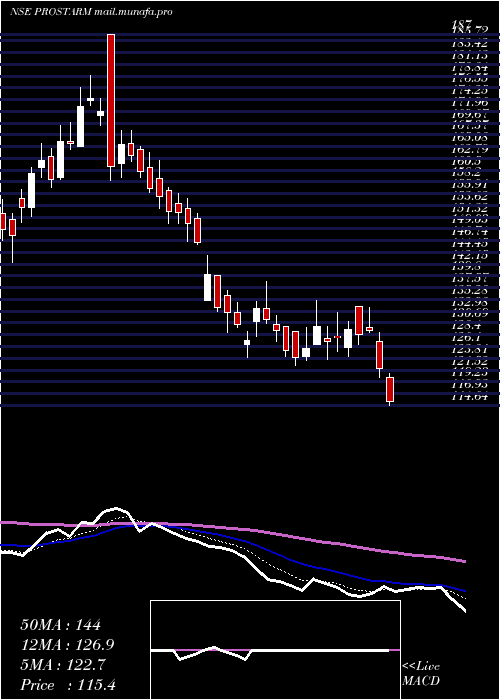Click inside the MACD indicator box
The width and height of the screenshot is (500, 700).
coord(275,650)
